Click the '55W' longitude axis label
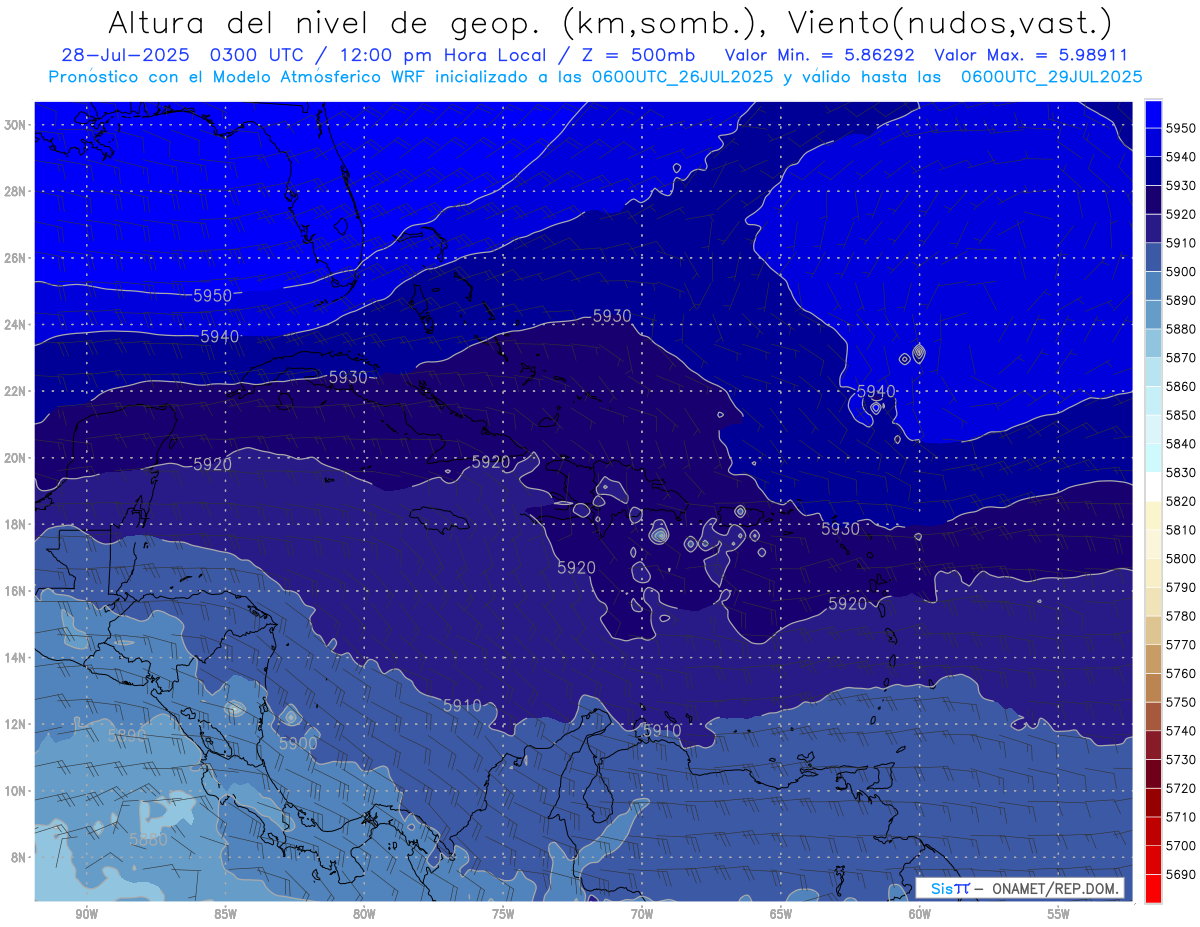Viewport: 1200px width, 927px height. point(1059,914)
